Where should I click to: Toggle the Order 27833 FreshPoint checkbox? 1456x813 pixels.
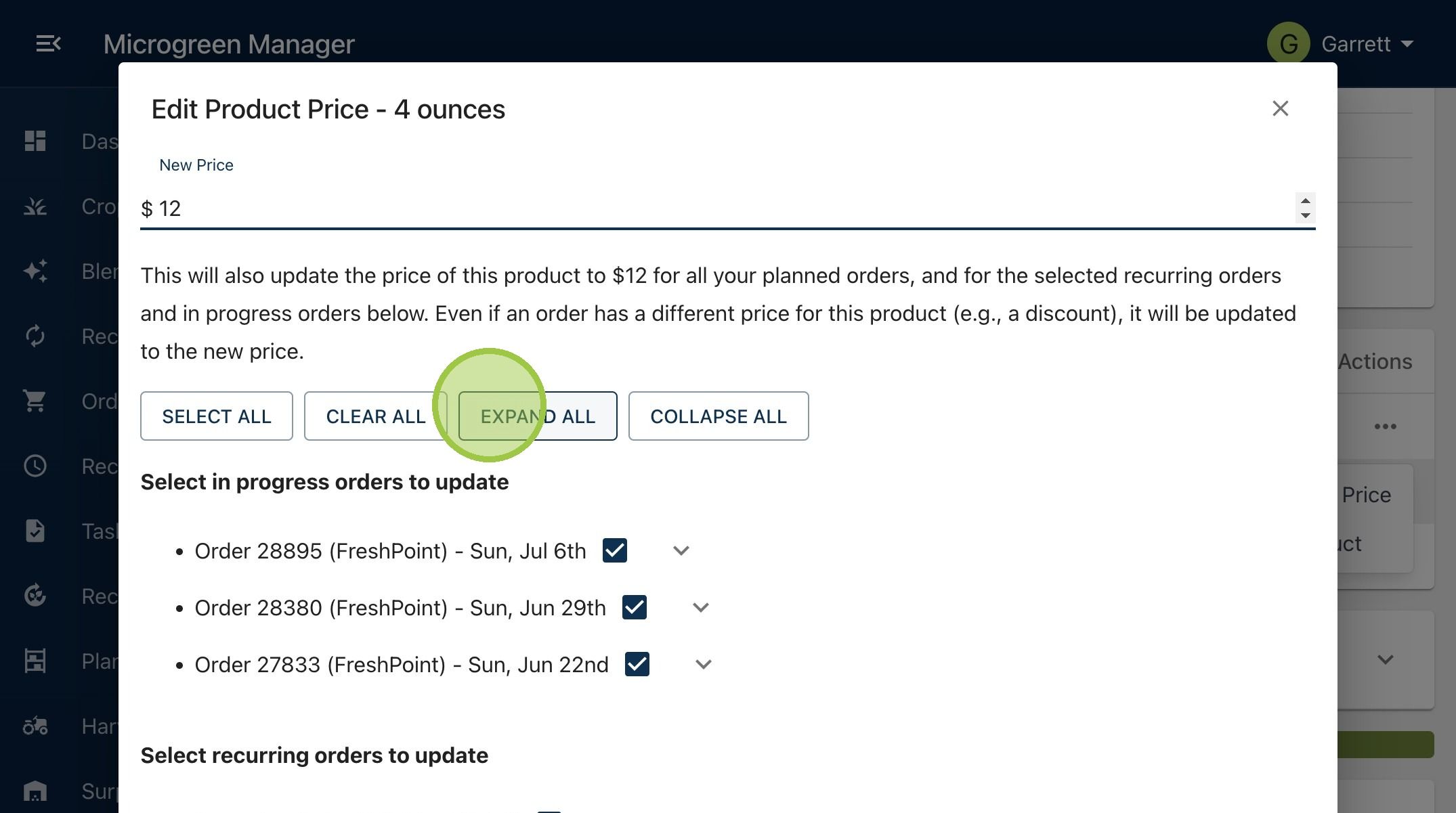[x=637, y=664]
